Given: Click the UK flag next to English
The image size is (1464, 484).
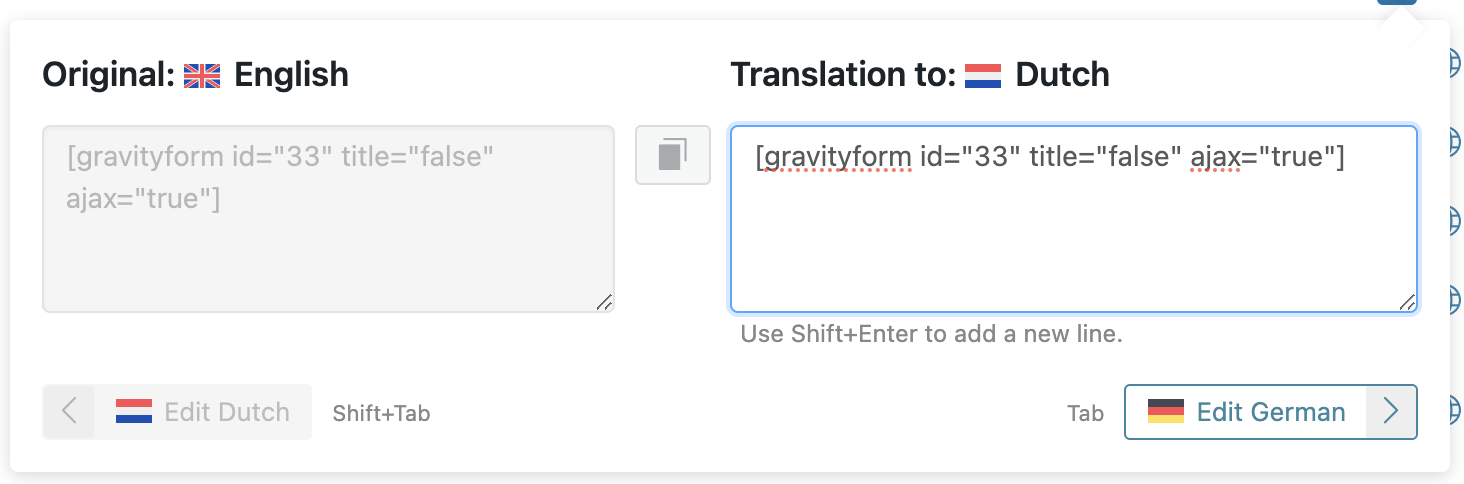Looking at the screenshot, I should pyautogui.click(x=202, y=76).
